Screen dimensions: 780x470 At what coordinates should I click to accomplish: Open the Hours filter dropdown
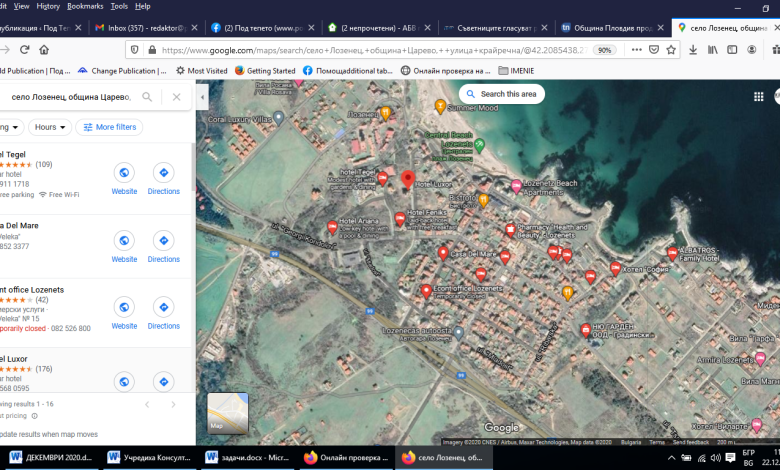click(50, 127)
